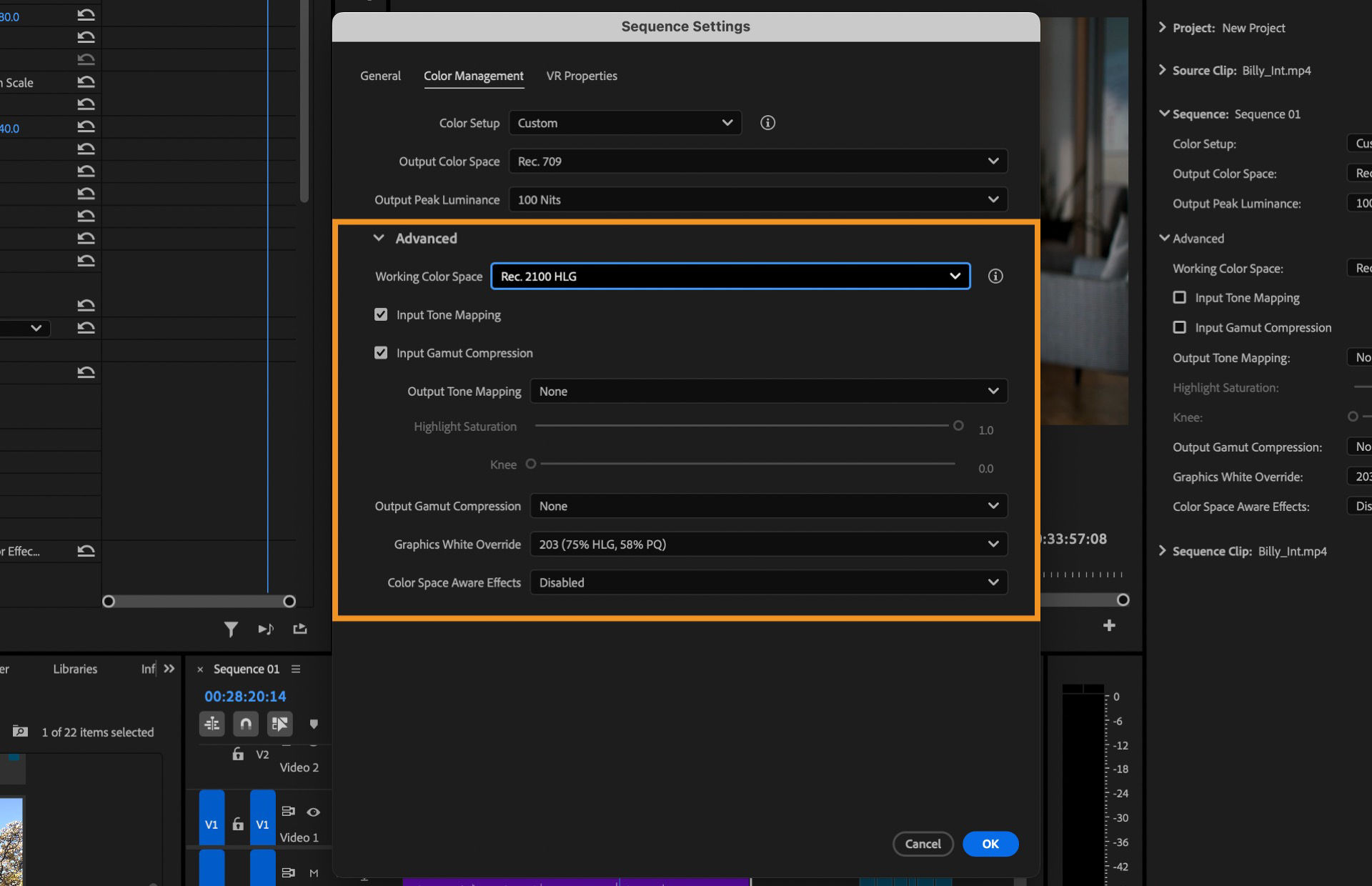Click the play-audio-preview icon near the filter
The height and width of the screenshot is (886, 1372).
point(266,629)
